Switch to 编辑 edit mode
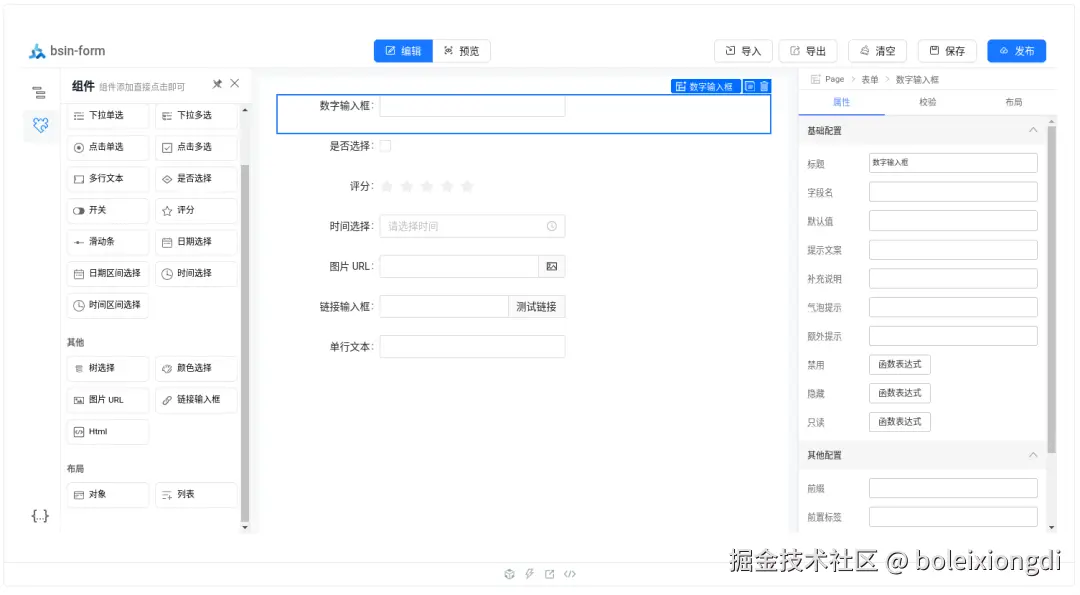 coord(404,51)
